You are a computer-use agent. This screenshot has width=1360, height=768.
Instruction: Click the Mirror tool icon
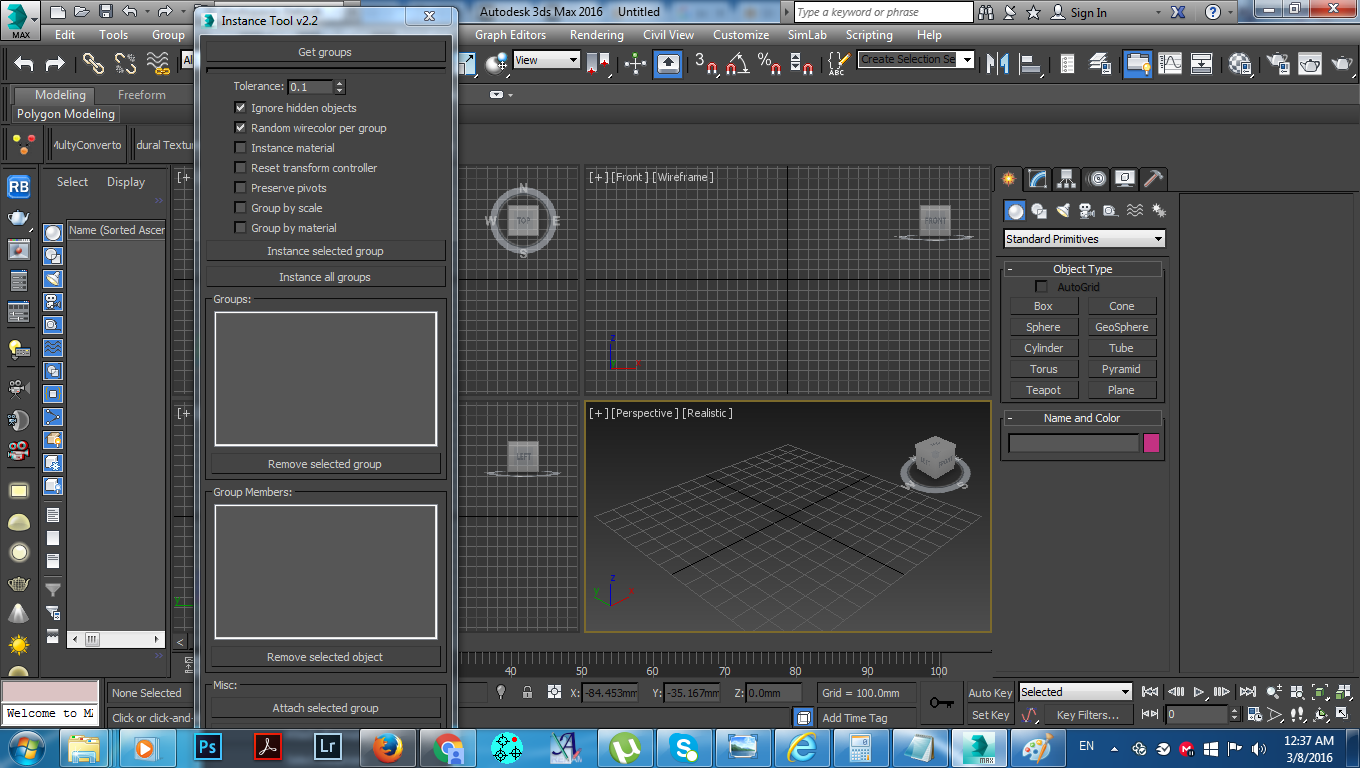coord(997,63)
